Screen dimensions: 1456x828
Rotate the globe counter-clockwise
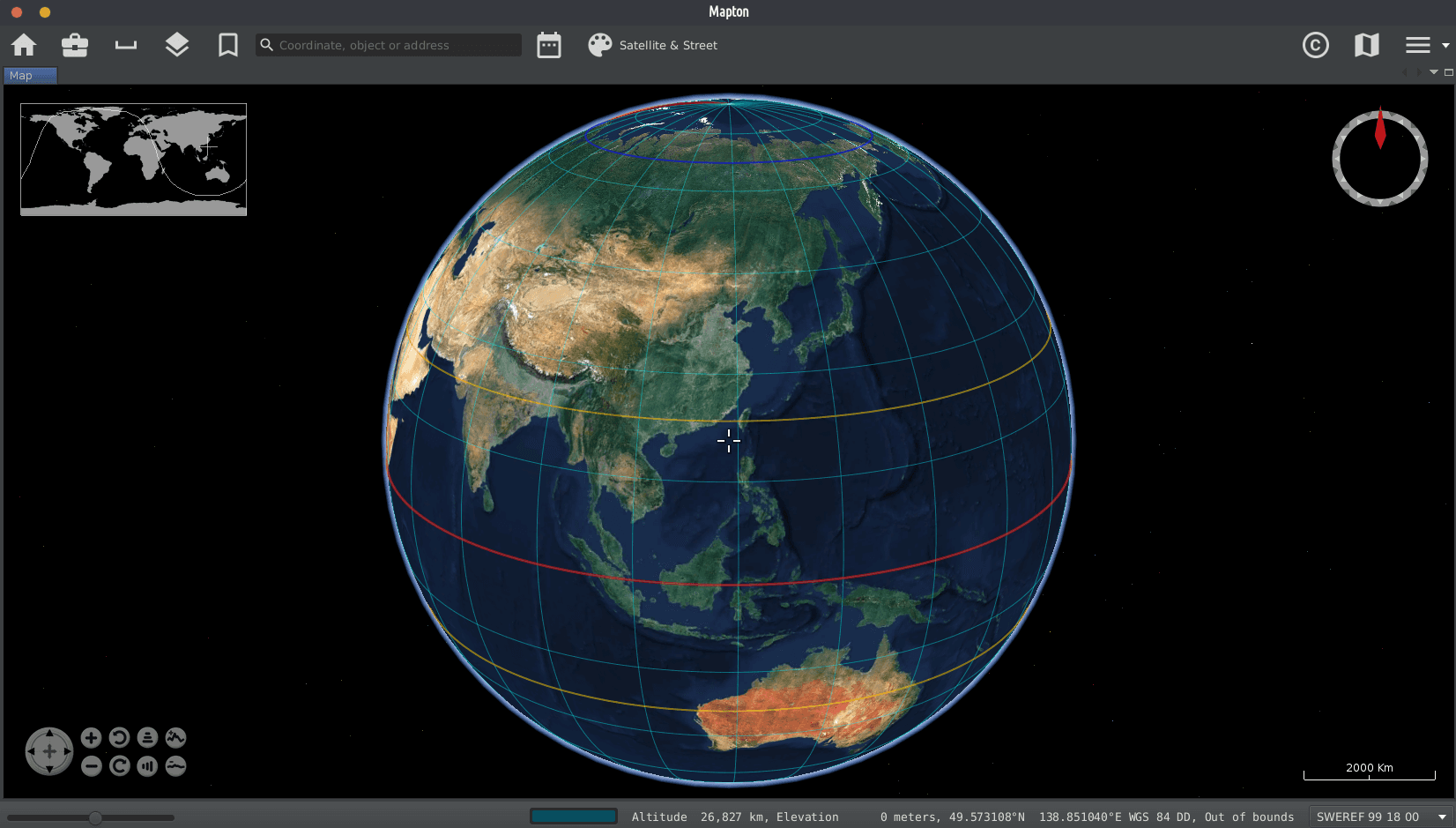119,738
